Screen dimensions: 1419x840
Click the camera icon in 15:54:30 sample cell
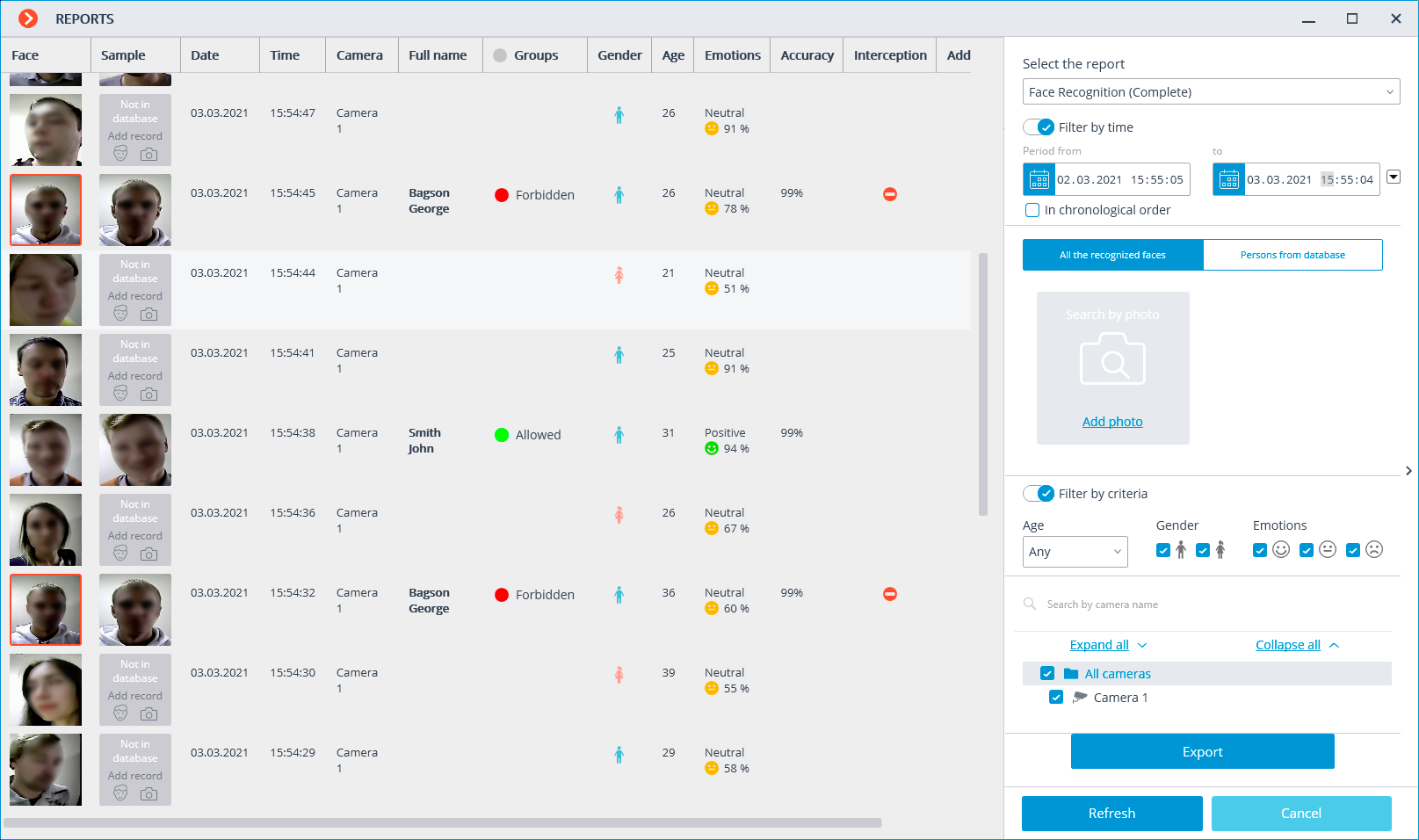[x=149, y=713]
